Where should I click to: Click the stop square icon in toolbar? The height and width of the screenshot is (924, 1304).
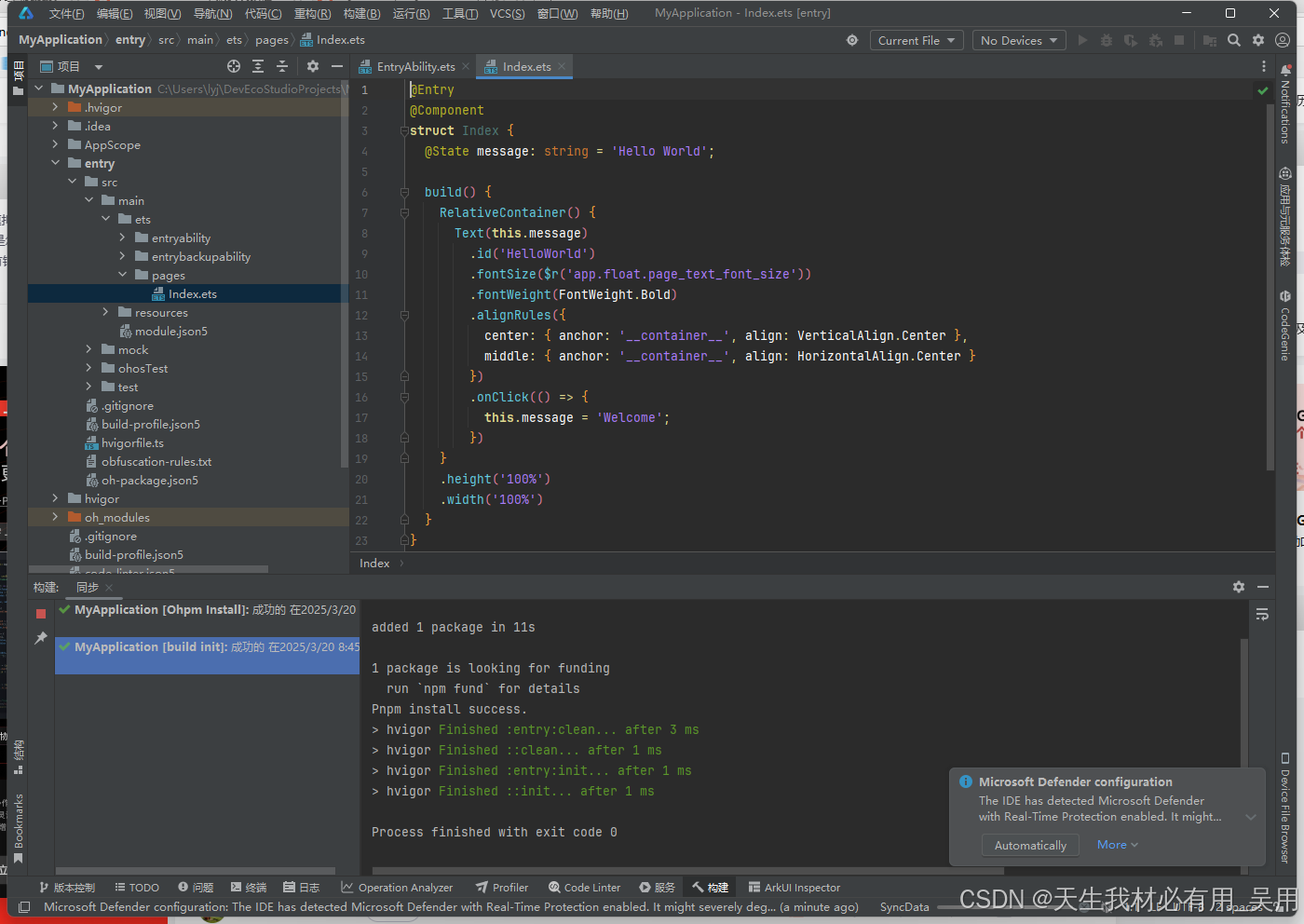[x=1179, y=40]
